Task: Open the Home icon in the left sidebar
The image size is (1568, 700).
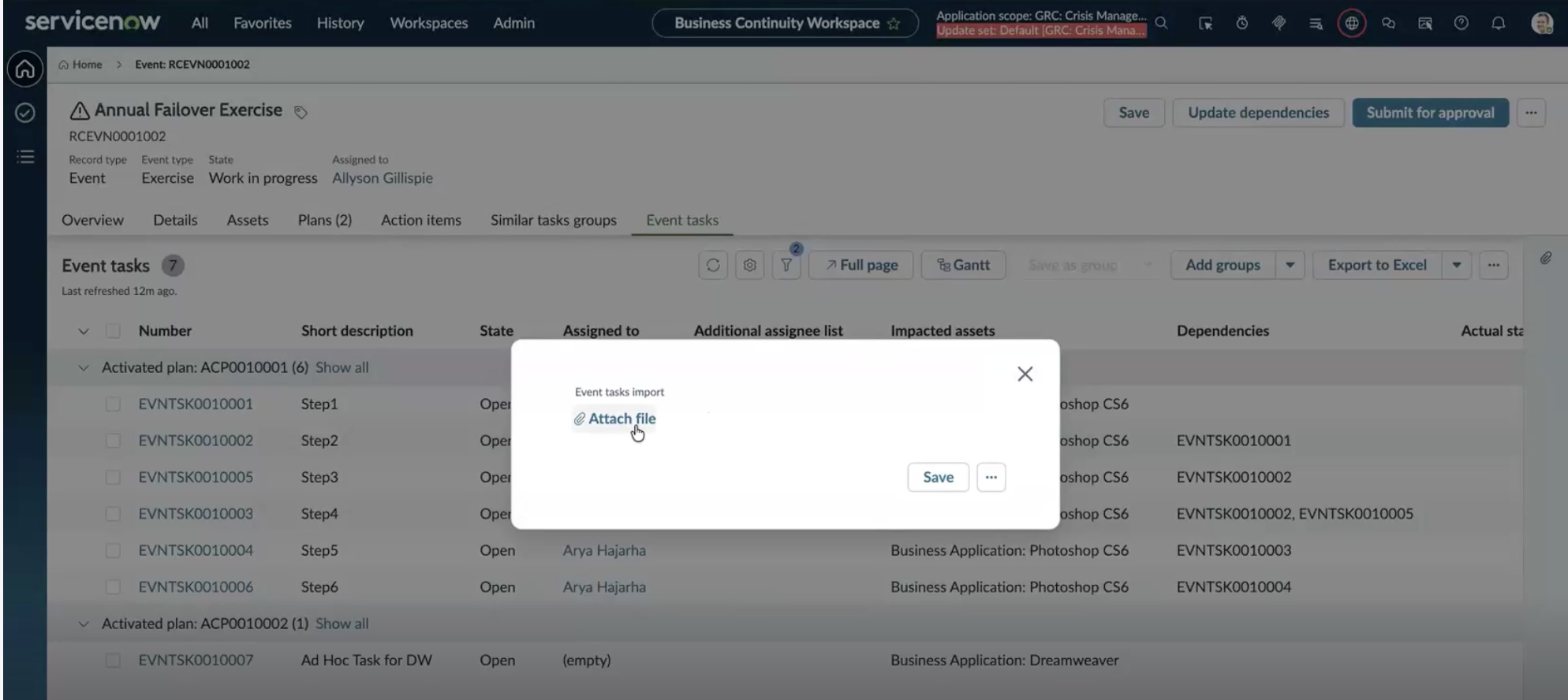Action: [x=25, y=69]
